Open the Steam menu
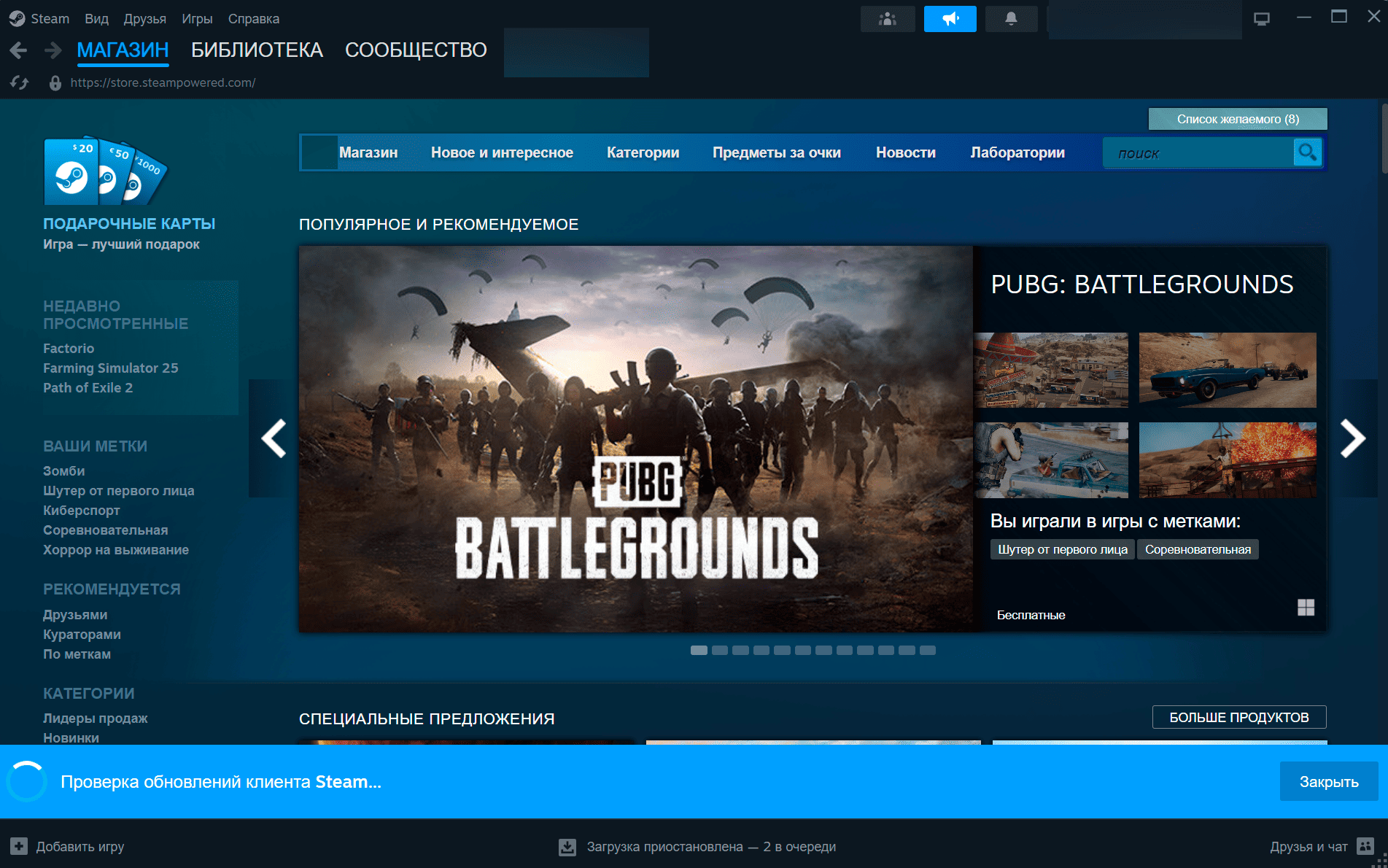The image size is (1388, 868). 50,19
